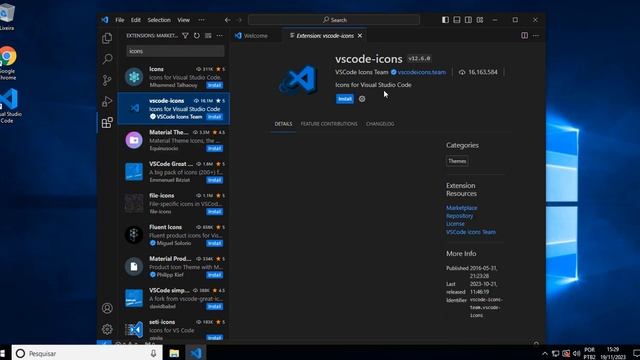
Task: Switch to the DETAILS tab
Action: 283,124
